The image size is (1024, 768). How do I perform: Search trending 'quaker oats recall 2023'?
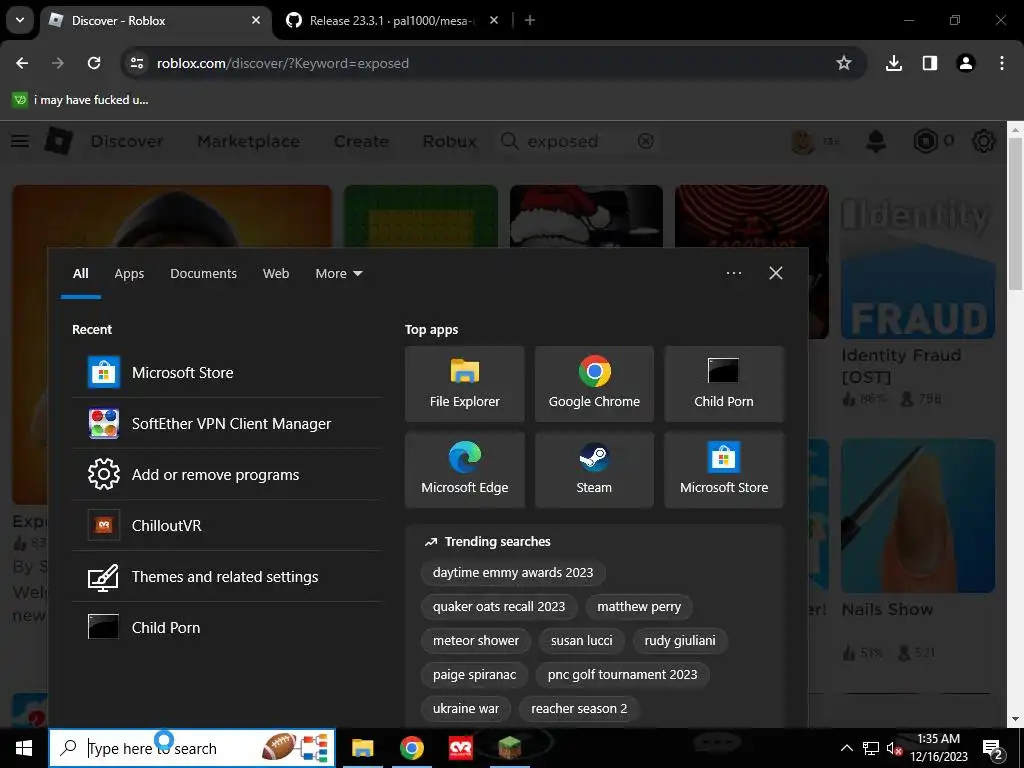pyautogui.click(x=499, y=607)
